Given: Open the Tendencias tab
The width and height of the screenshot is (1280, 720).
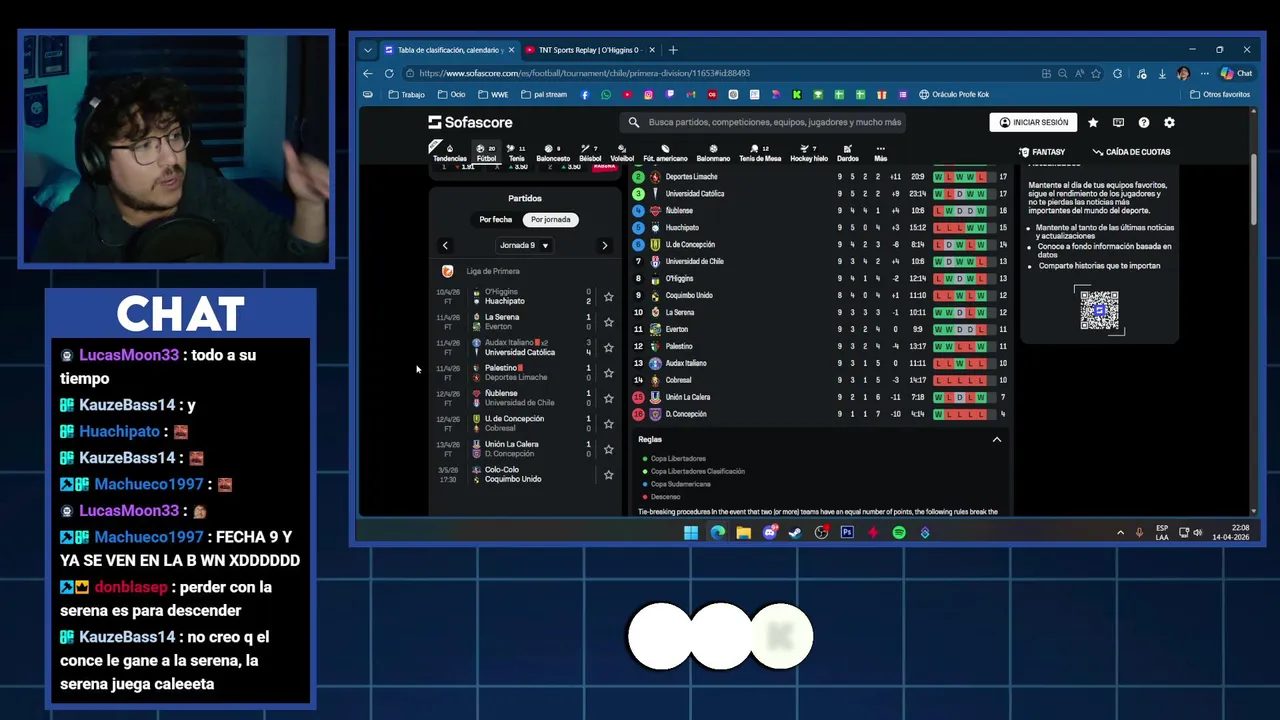Looking at the screenshot, I should [449, 153].
